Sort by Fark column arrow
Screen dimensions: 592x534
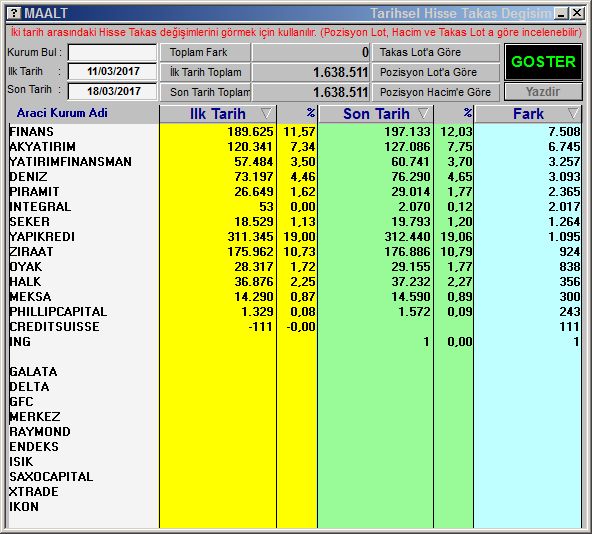click(x=573, y=113)
